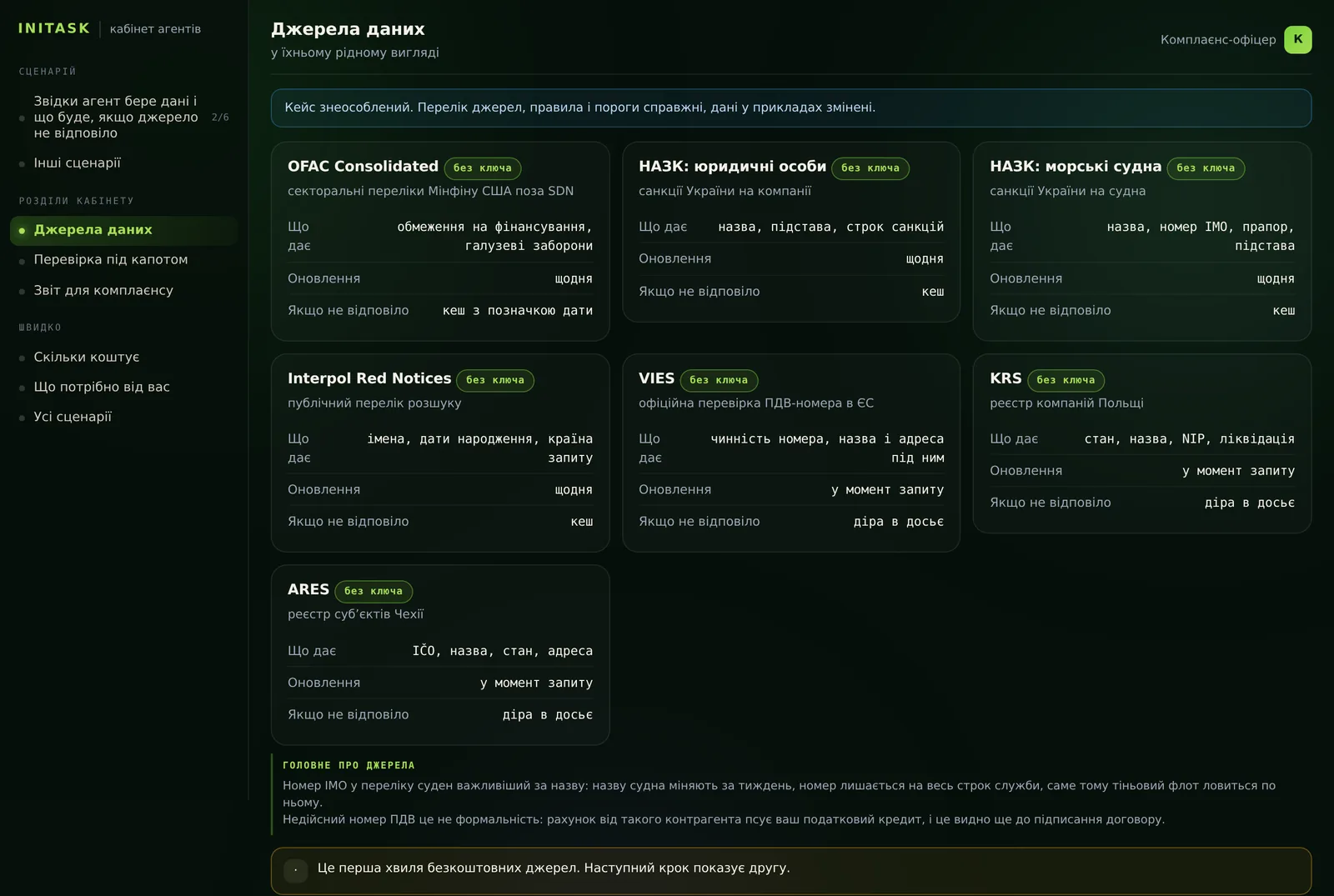Click the без ключа badge on OFAC Consolidated

(x=483, y=168)
